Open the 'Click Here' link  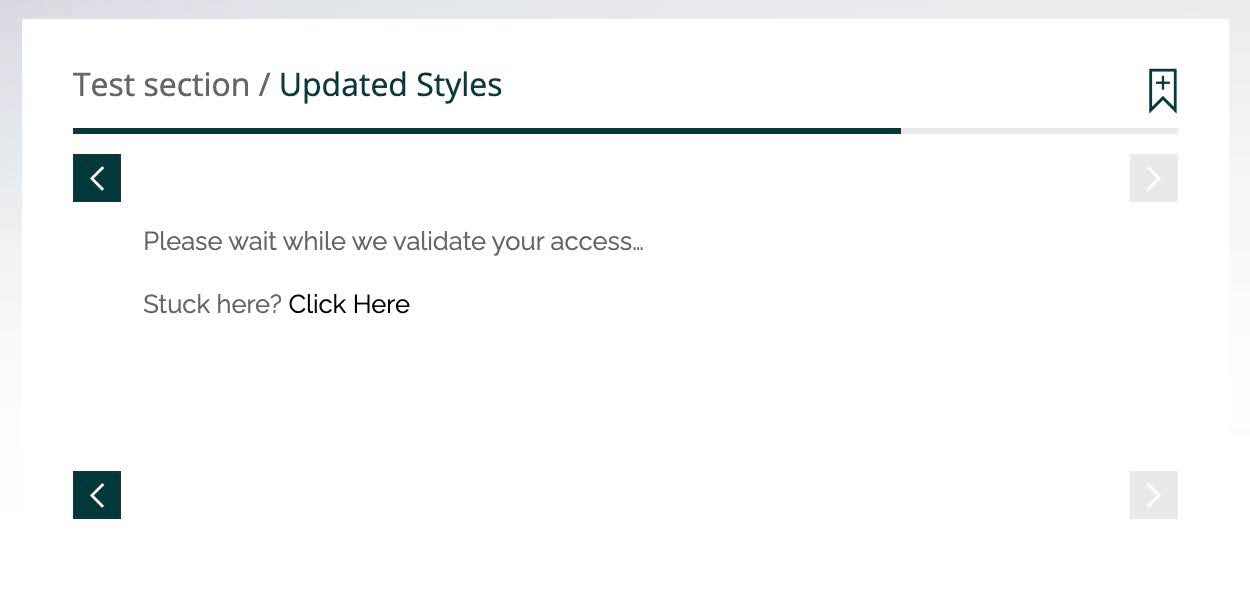click(x=349, y=304)
